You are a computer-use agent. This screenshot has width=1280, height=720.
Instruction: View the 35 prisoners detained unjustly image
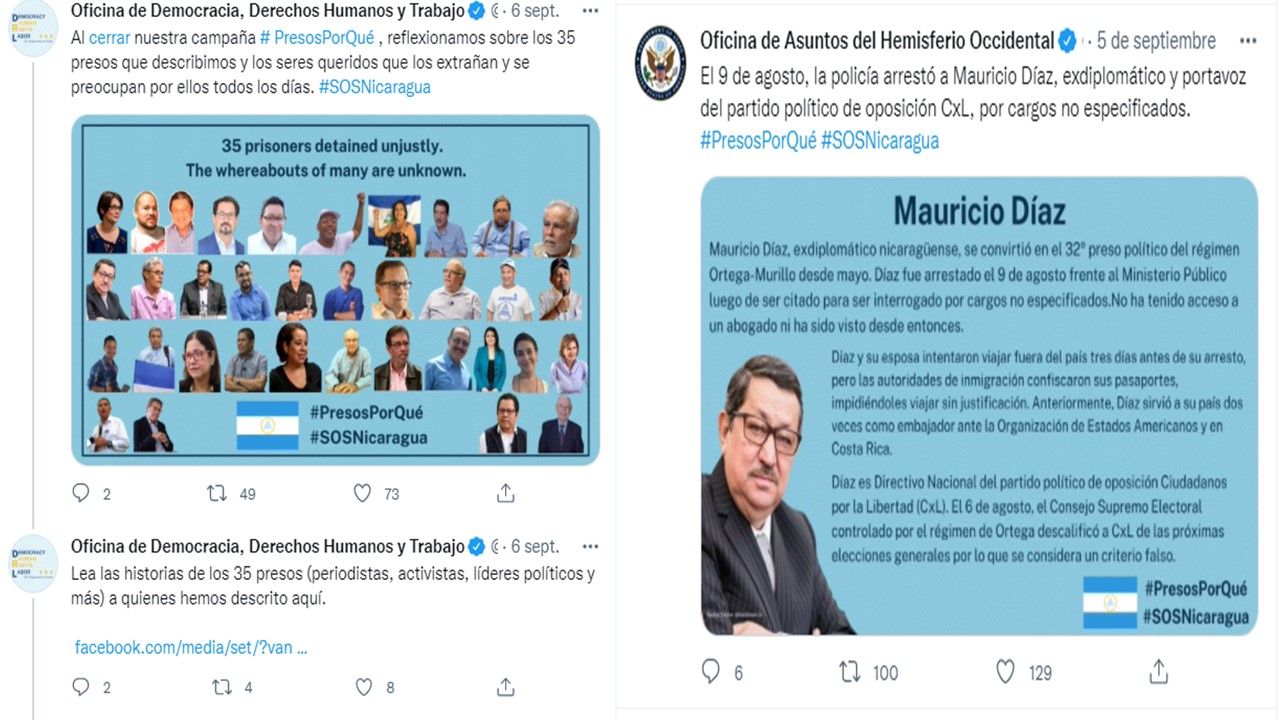(x=336, y=290)
